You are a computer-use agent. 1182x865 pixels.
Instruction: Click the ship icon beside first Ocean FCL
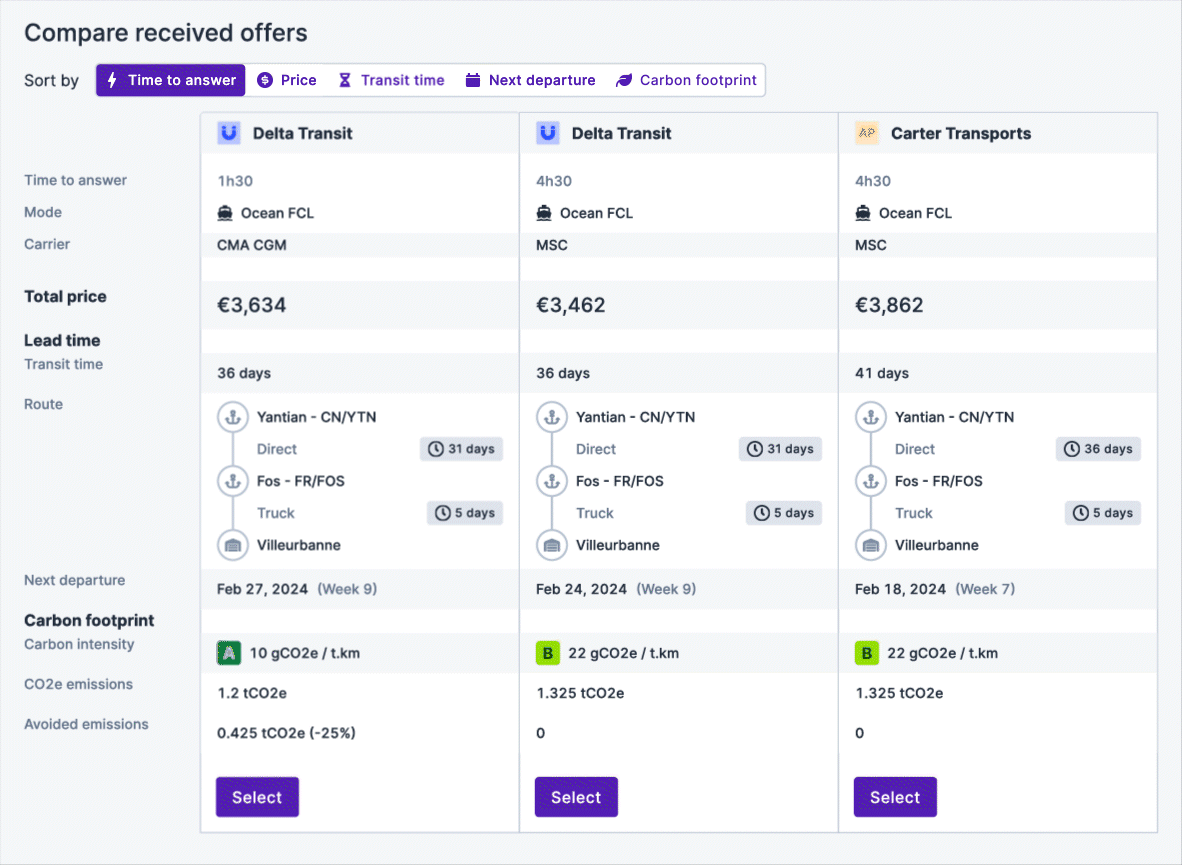click(225, 213)
